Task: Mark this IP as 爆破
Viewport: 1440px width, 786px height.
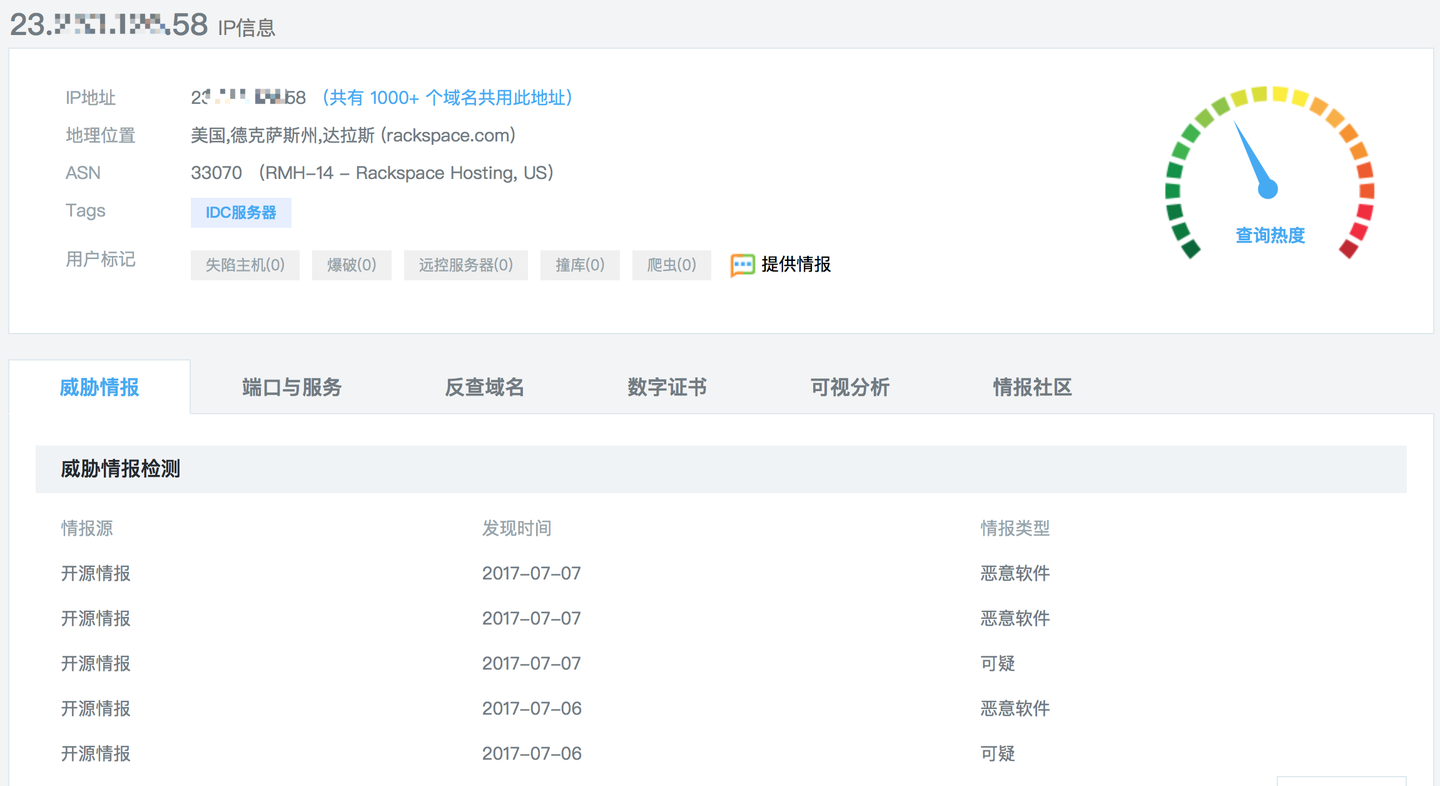Action: point(351,264)
